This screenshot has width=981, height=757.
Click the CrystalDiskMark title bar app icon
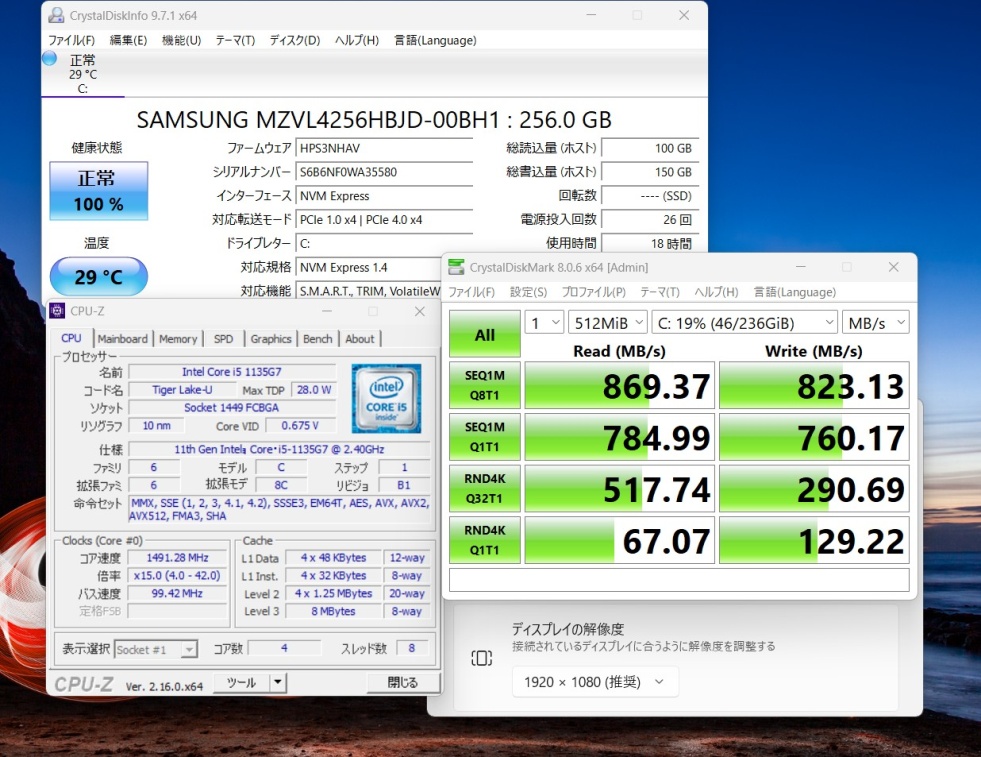[x=456, y=267]
